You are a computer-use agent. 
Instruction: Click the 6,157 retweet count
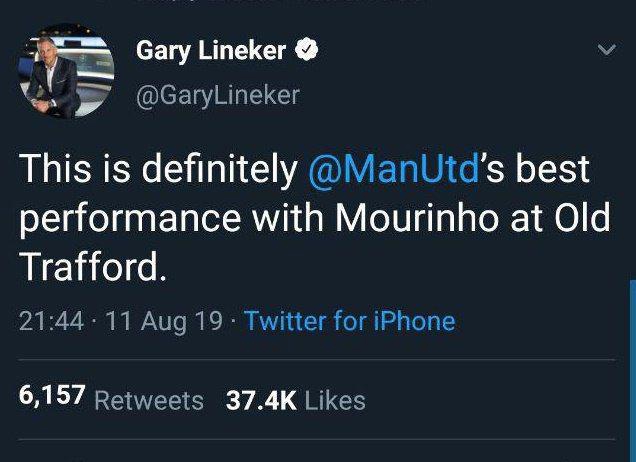52,399
